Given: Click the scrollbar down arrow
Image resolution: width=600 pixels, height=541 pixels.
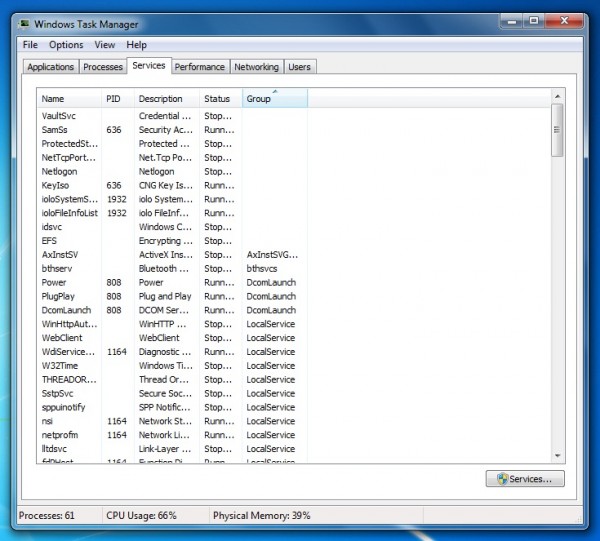Looking at the screenshot, I should coord(558,455).
